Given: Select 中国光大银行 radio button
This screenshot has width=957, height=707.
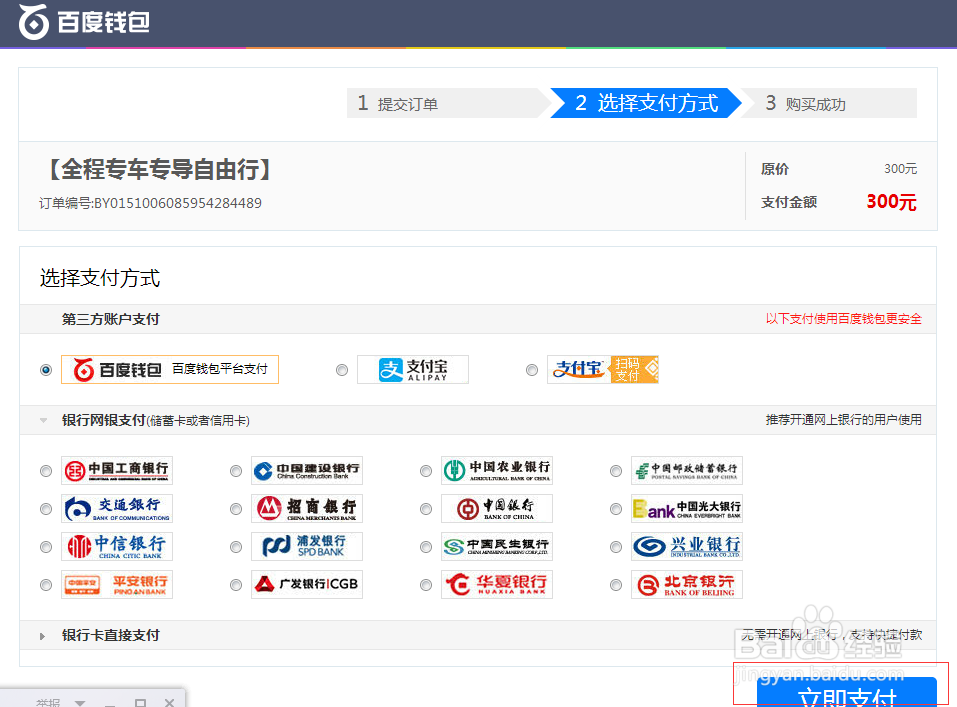Looking at the screenshot, I should (616, 509).
